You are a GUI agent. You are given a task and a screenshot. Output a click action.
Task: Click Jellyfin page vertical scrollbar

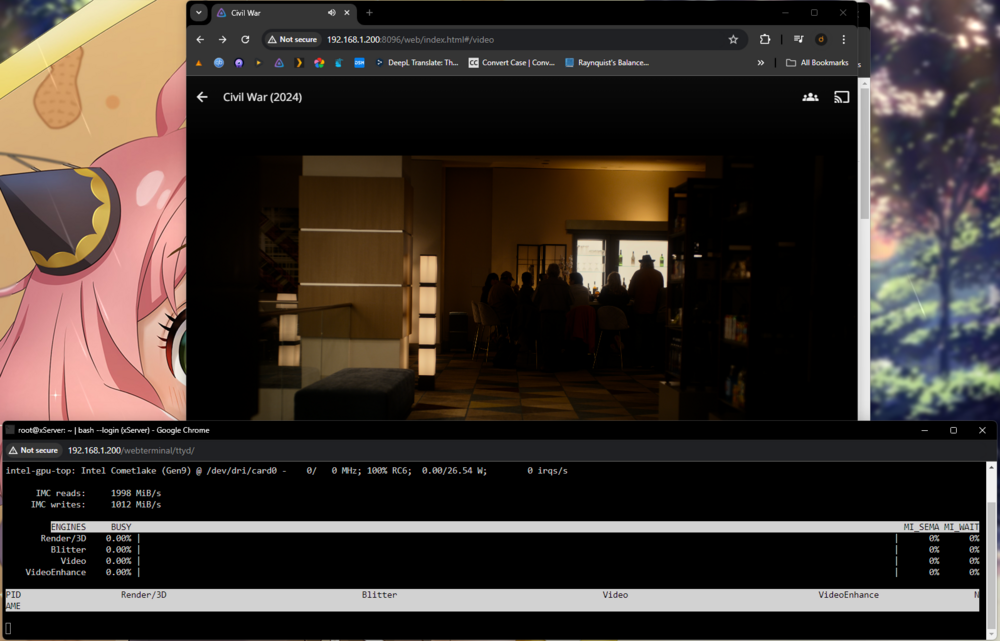[865, 153]
